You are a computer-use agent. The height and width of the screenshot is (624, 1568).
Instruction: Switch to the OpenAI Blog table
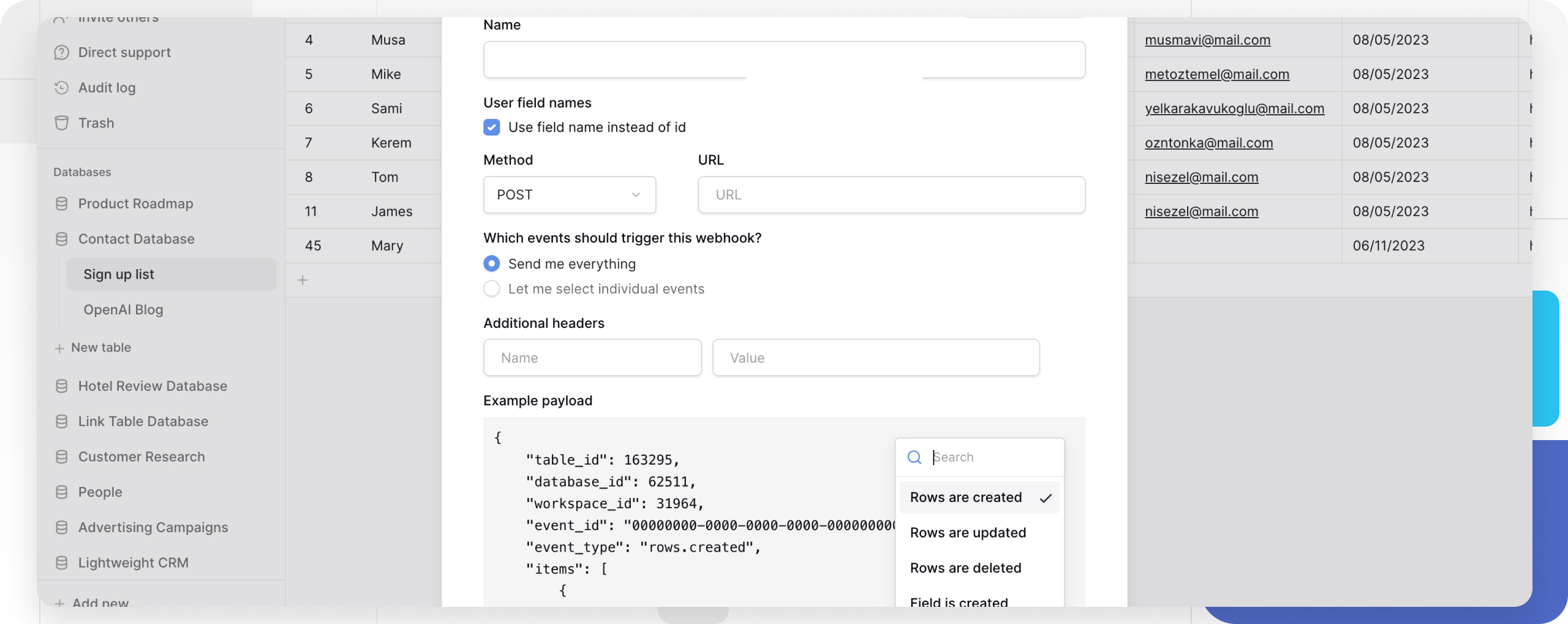[x=123, y=310]
